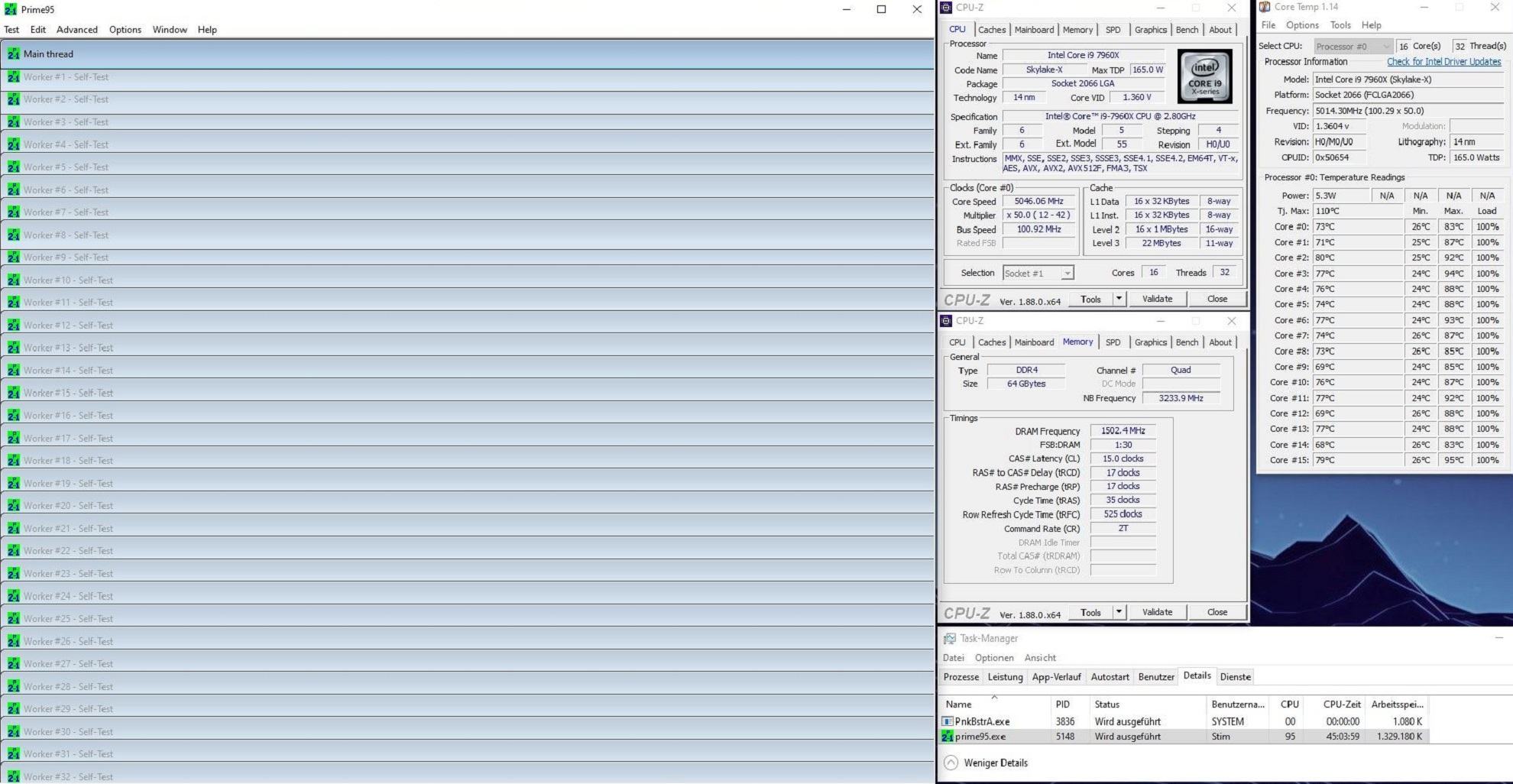This screenshot has width=1513, height=784.
Task: Click the Prime95 icon beside Worker #22
Action: click(x=13, y=550)
